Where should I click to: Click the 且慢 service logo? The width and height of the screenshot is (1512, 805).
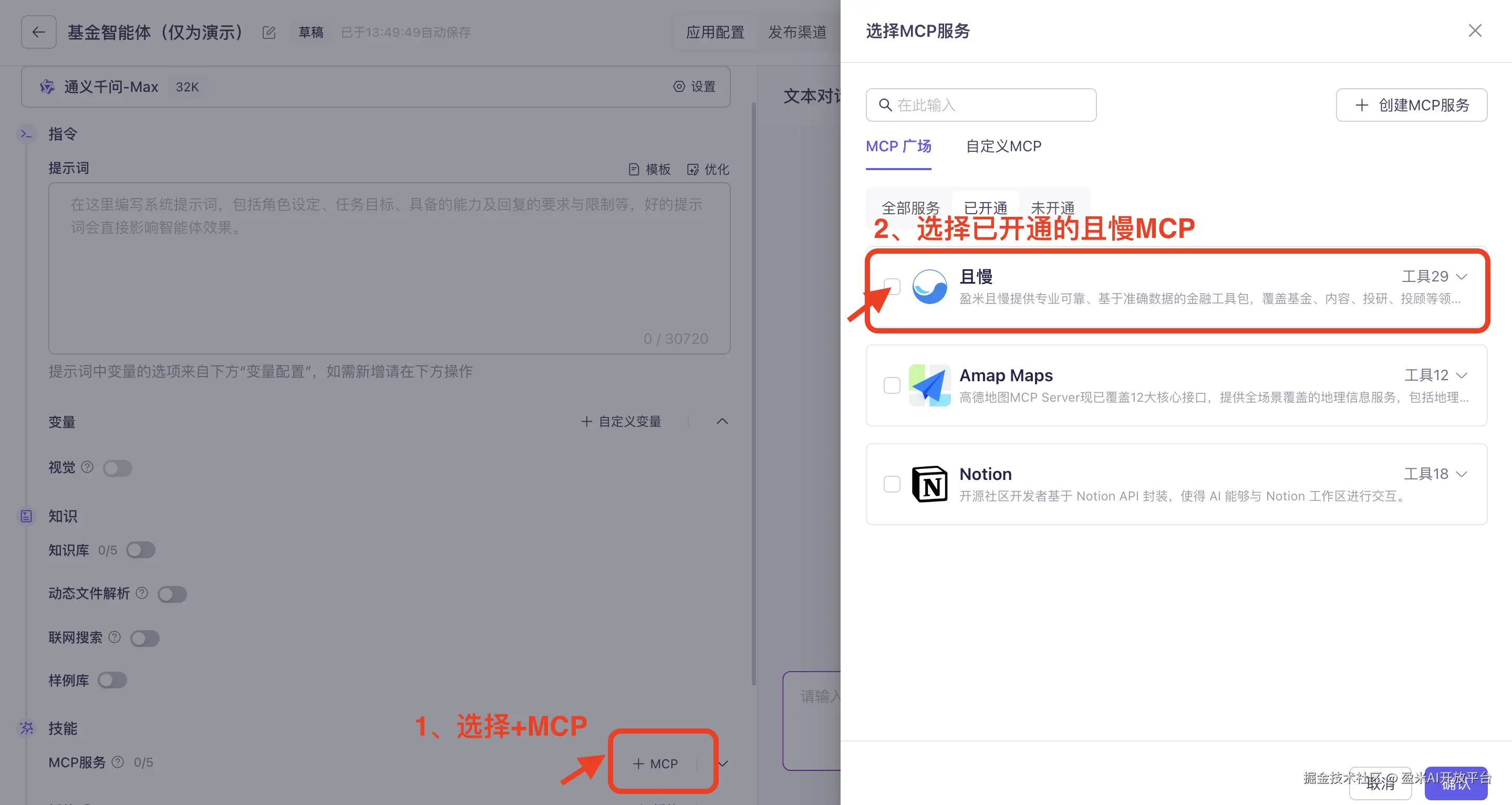pos(929,287)
